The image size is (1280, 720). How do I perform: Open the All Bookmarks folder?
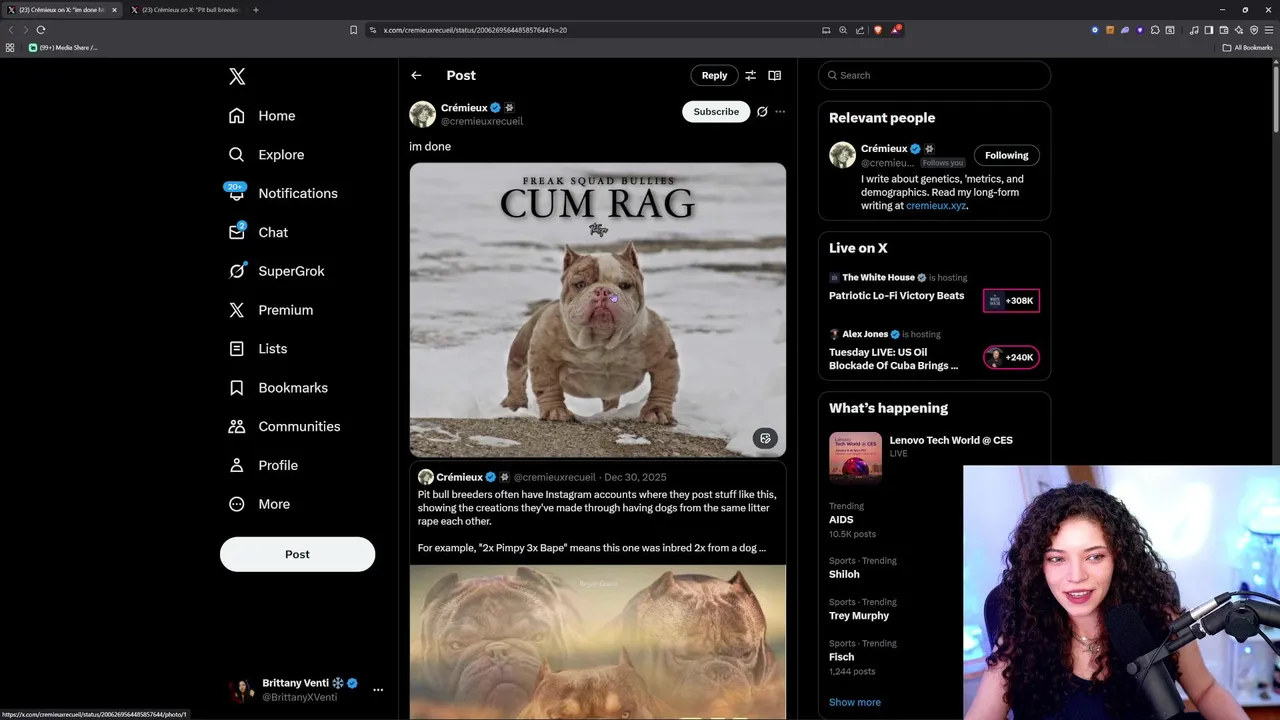[1247, 47]
